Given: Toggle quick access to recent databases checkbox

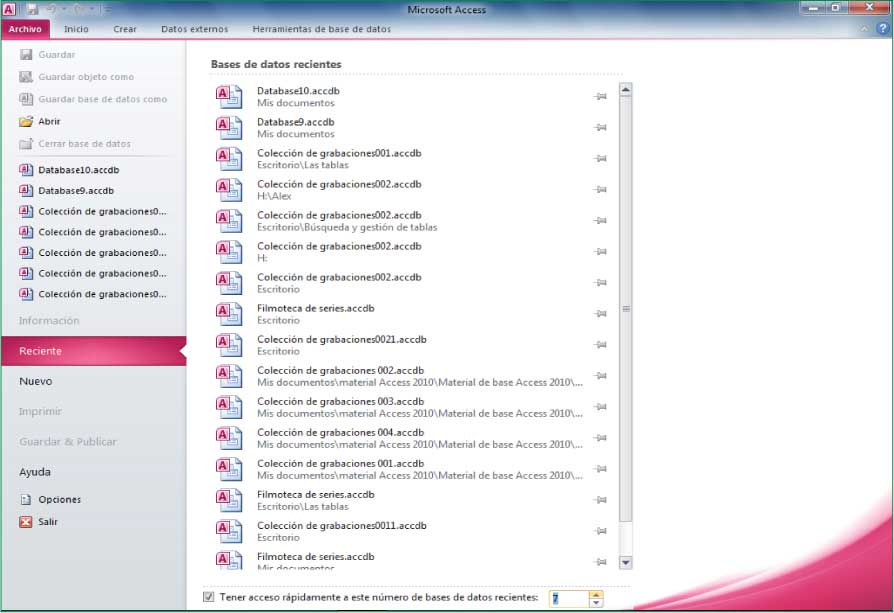Looking at the screenshot, I should (x=209, y=597).
